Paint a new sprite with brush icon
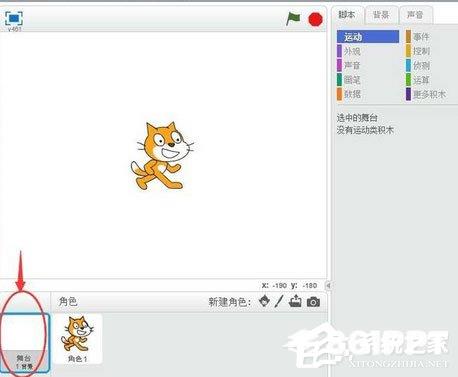 tap(279, 301)
